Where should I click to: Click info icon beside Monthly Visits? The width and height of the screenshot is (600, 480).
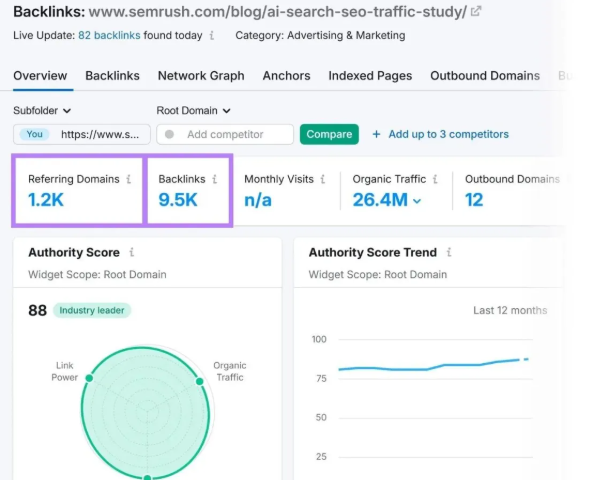[x=324, y=180]
